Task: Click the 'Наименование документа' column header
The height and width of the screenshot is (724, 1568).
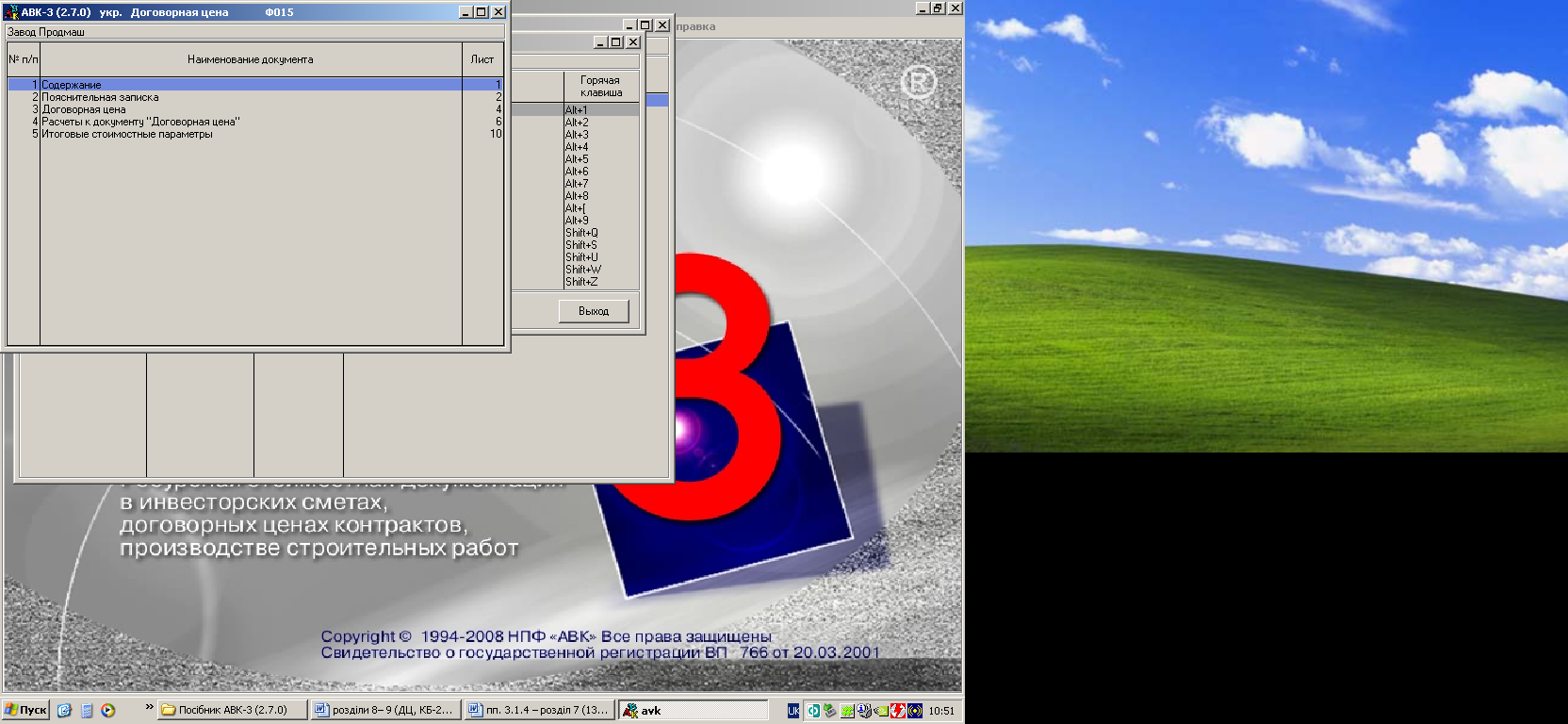Action: tap(251, 59)
